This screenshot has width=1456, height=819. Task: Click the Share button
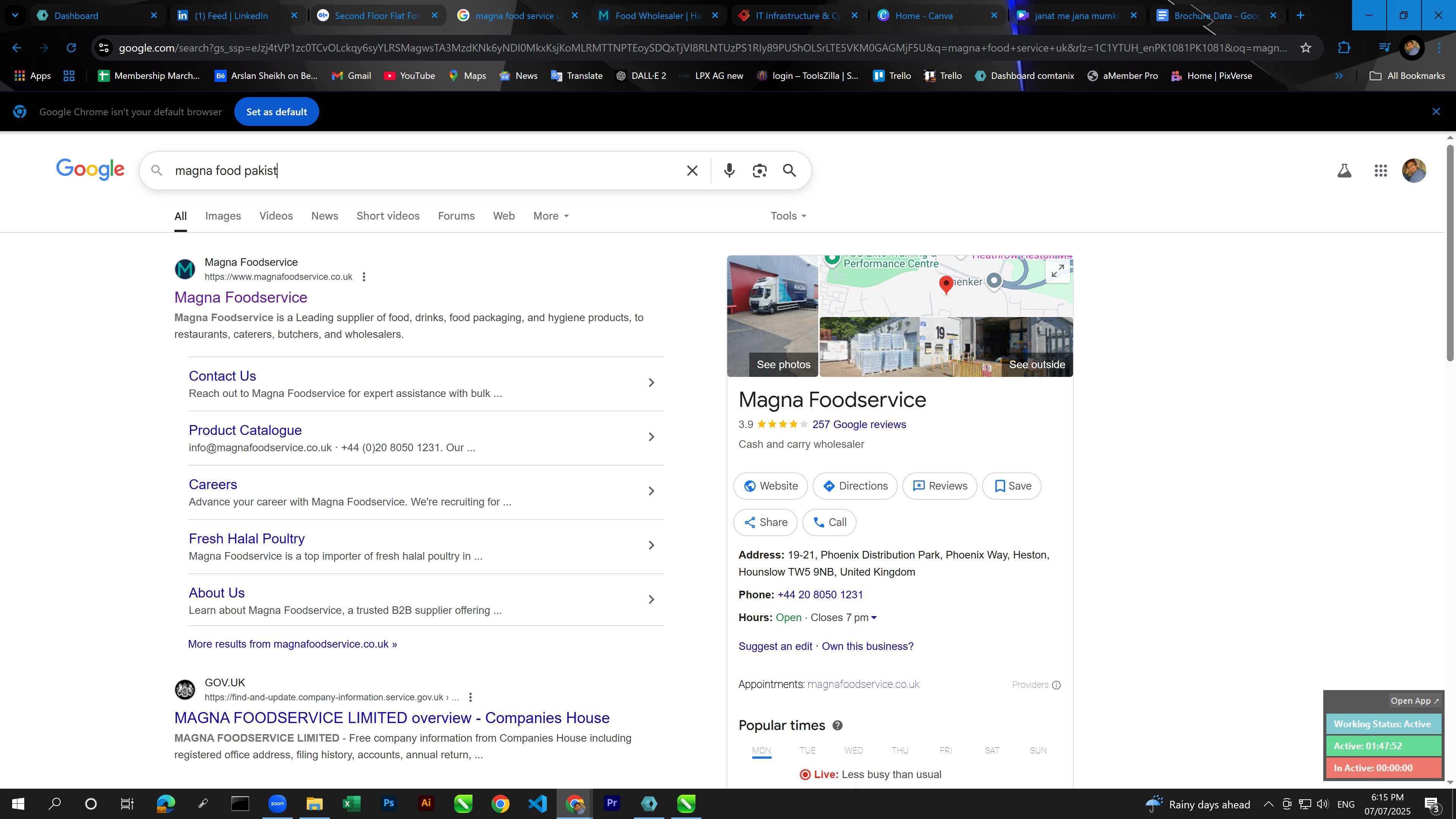(765, 522)
